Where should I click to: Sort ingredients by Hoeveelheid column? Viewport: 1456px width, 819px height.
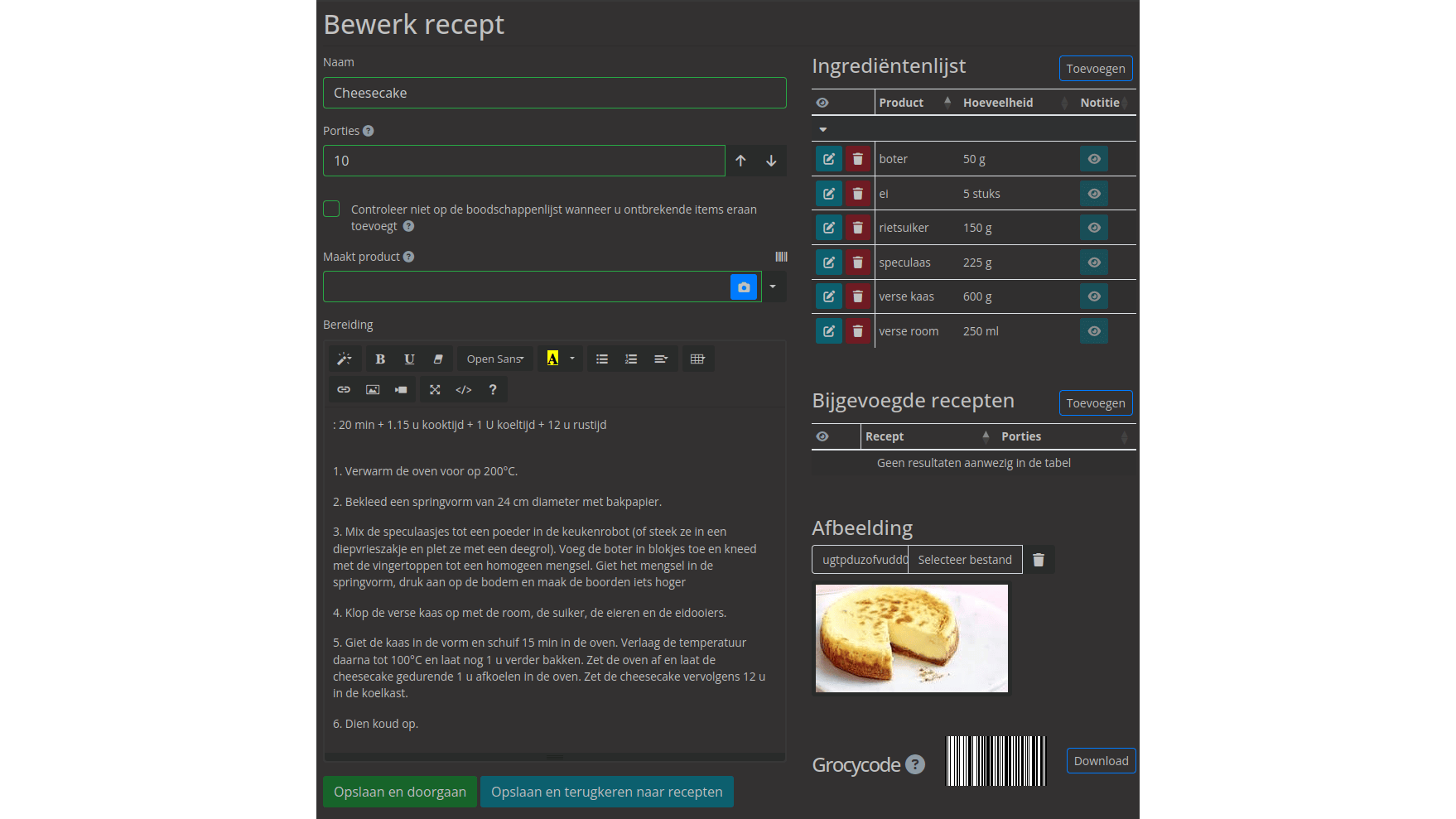click(x=1015, y=103)
